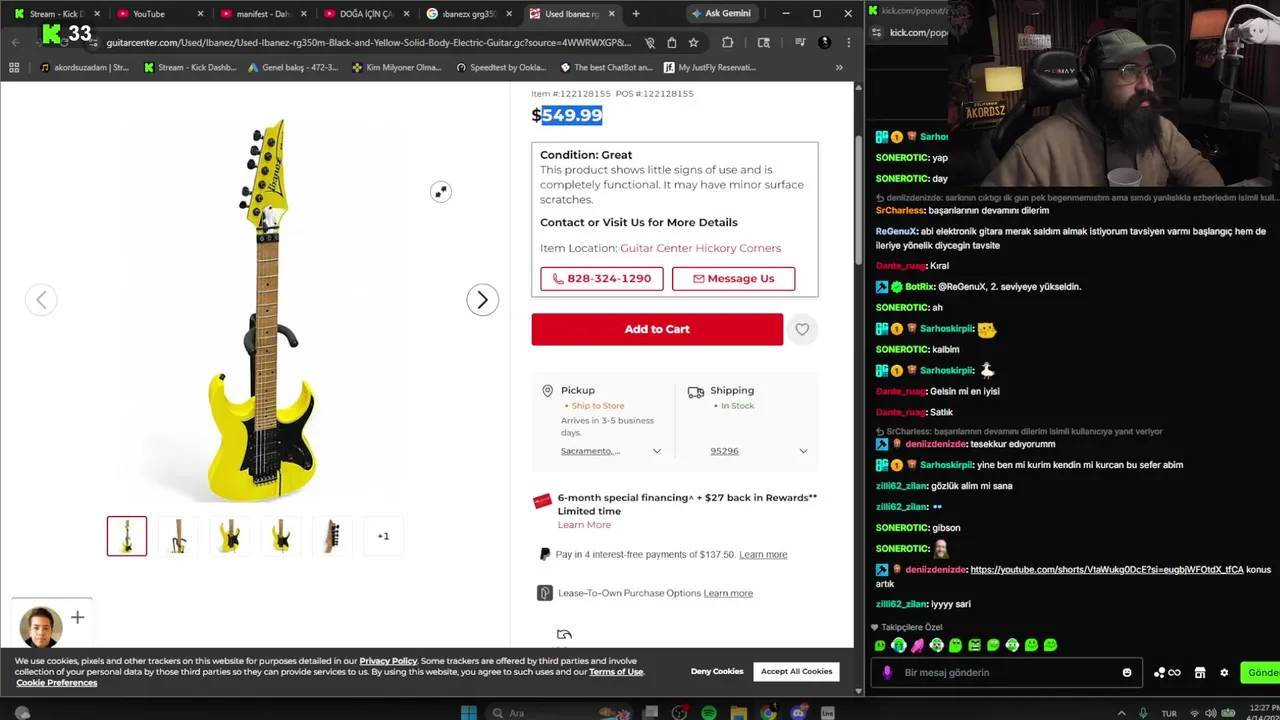The width and height of the screenshot is (1280, 720).
Task: Go back with browser back arrow
Action: [15, 43]
